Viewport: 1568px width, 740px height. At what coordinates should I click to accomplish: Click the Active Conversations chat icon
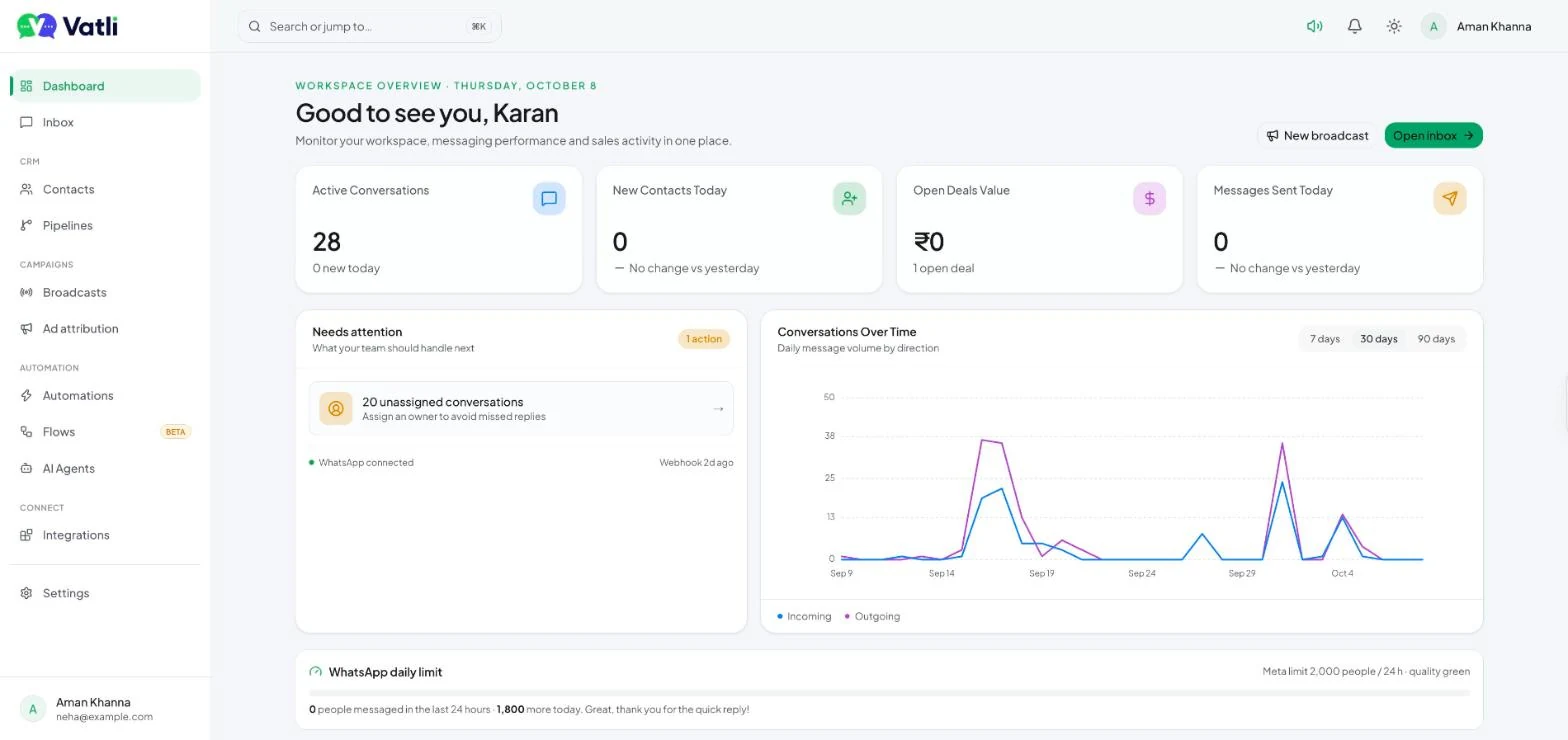click(x=549, y=199)
